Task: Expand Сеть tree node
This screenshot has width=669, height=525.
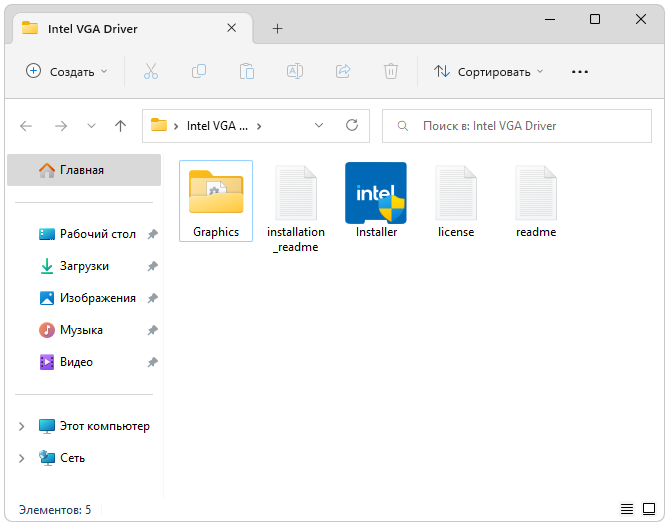Action: [x=21, y=458]
